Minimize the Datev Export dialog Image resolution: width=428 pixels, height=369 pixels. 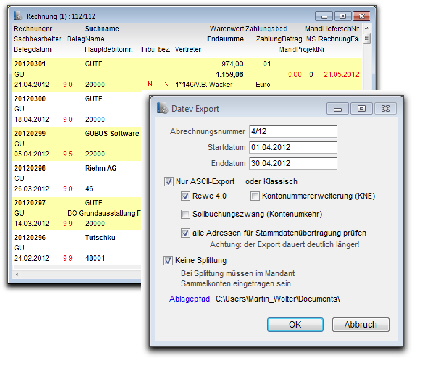(337, 109)
